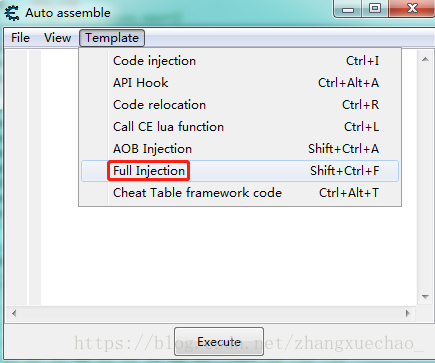Click horizontal scrollbar right arrow

pyautogui.click(x=407, y=313)
